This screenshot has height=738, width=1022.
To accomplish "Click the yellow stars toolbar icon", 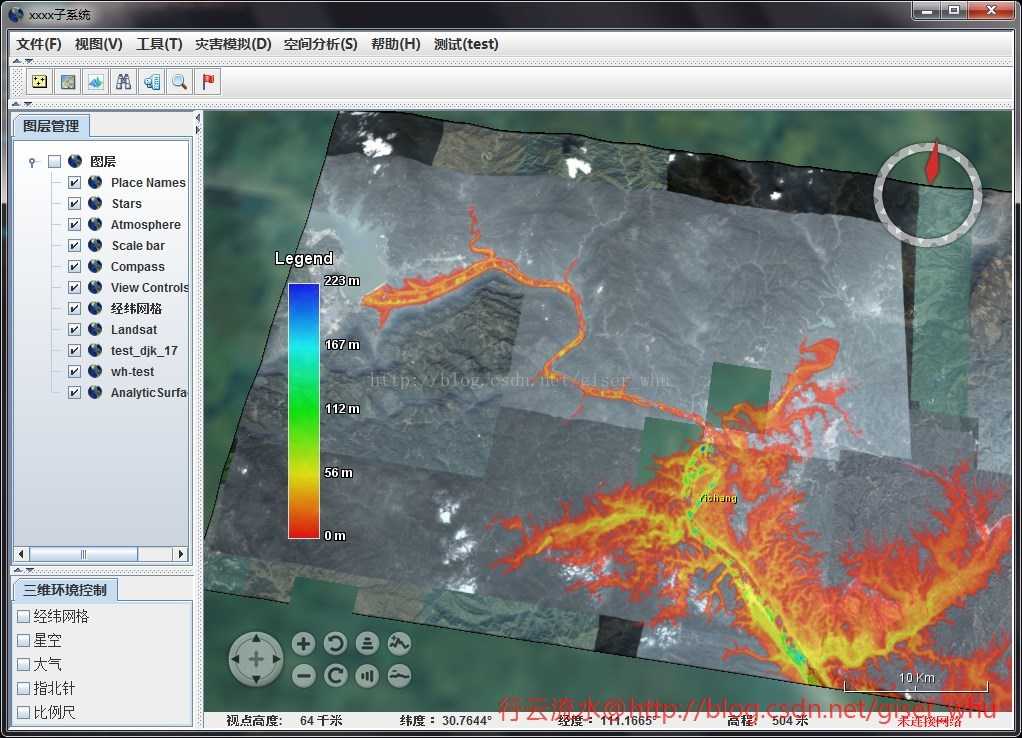I will pyautogui.click(x=39, y=82).
